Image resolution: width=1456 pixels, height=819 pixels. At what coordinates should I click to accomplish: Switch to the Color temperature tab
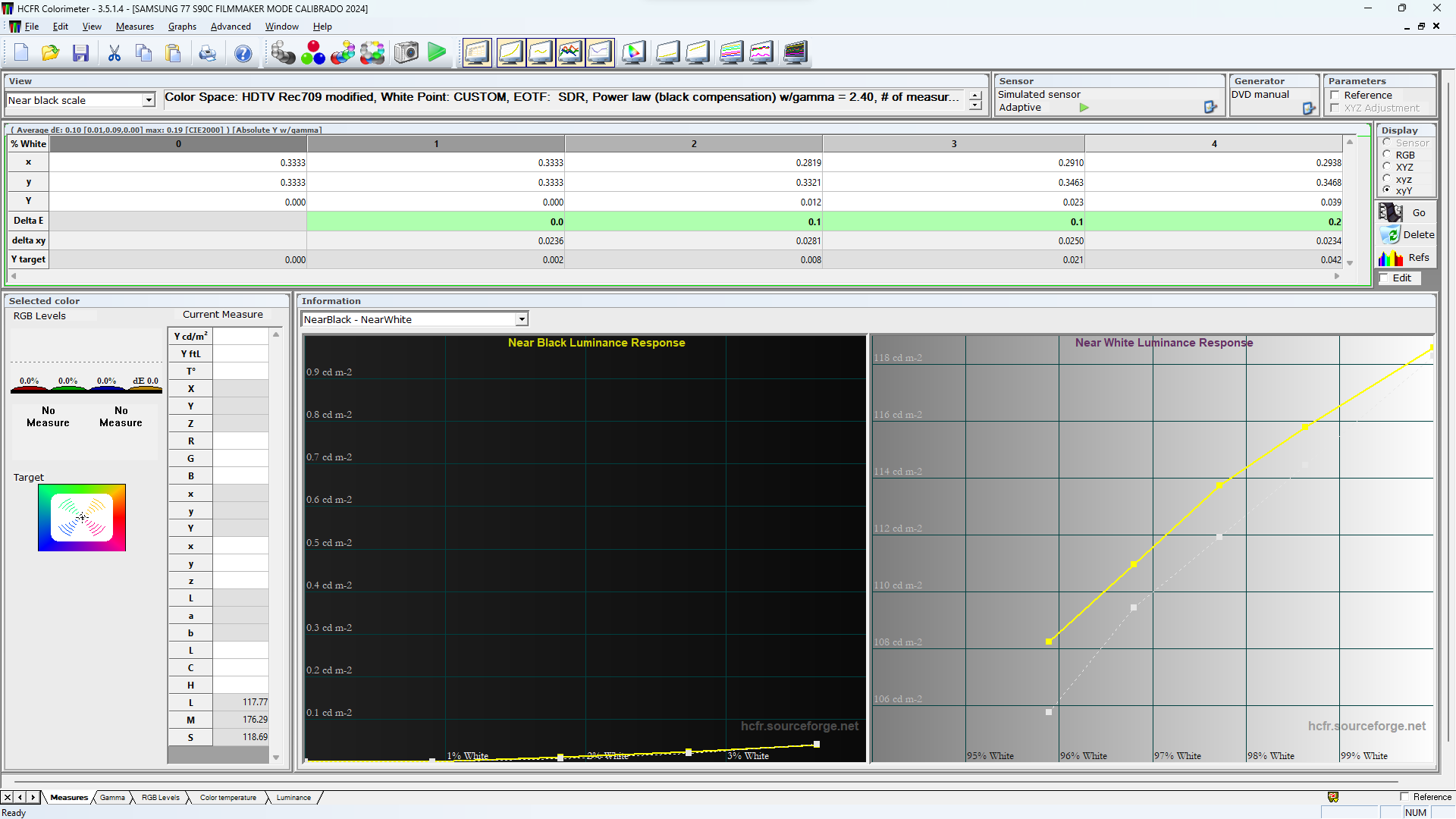[227, 798]
